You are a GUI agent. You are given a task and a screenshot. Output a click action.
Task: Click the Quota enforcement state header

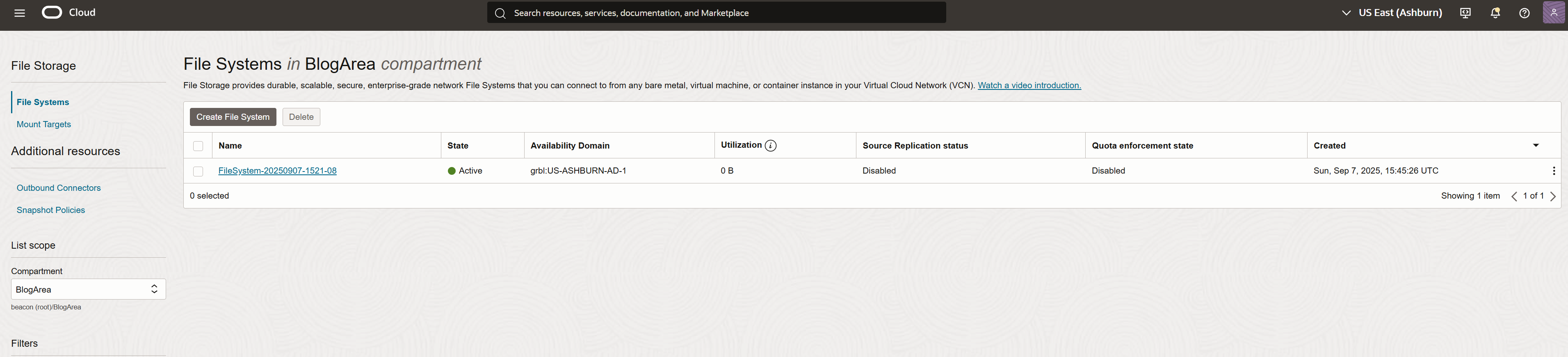[x=1143, y=146]
